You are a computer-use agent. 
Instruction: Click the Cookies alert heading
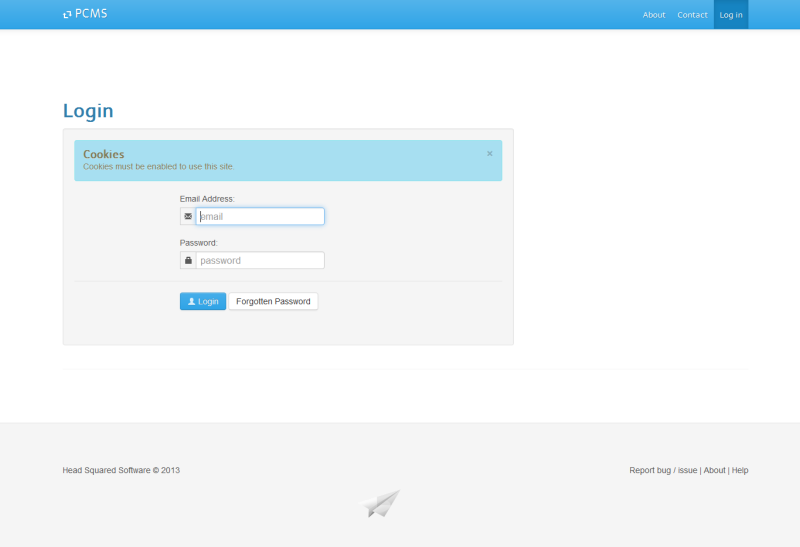point(104,154)
